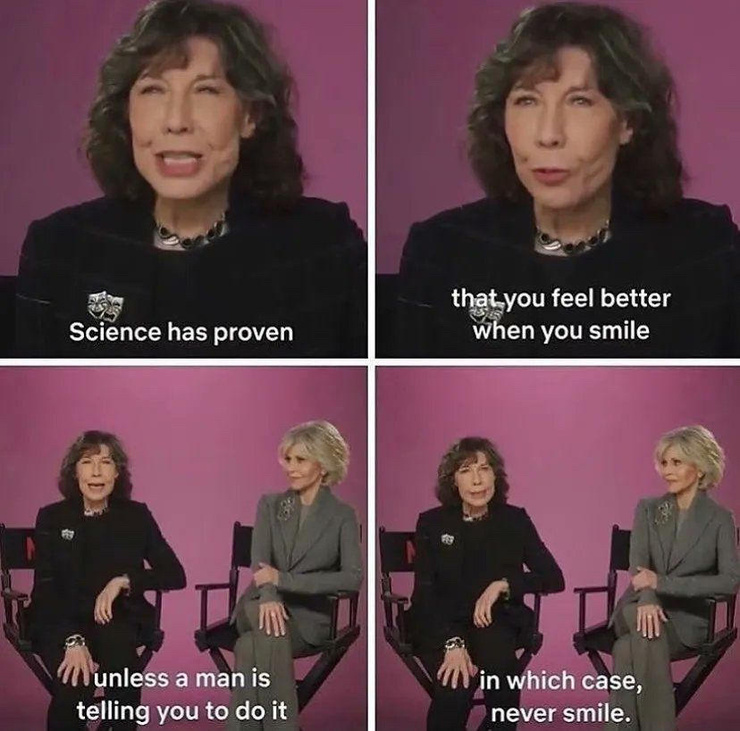Select the necklace in the top-right panel
Image resolution: width=740 pixels, height=731 pixels.
tap(572, 238)
